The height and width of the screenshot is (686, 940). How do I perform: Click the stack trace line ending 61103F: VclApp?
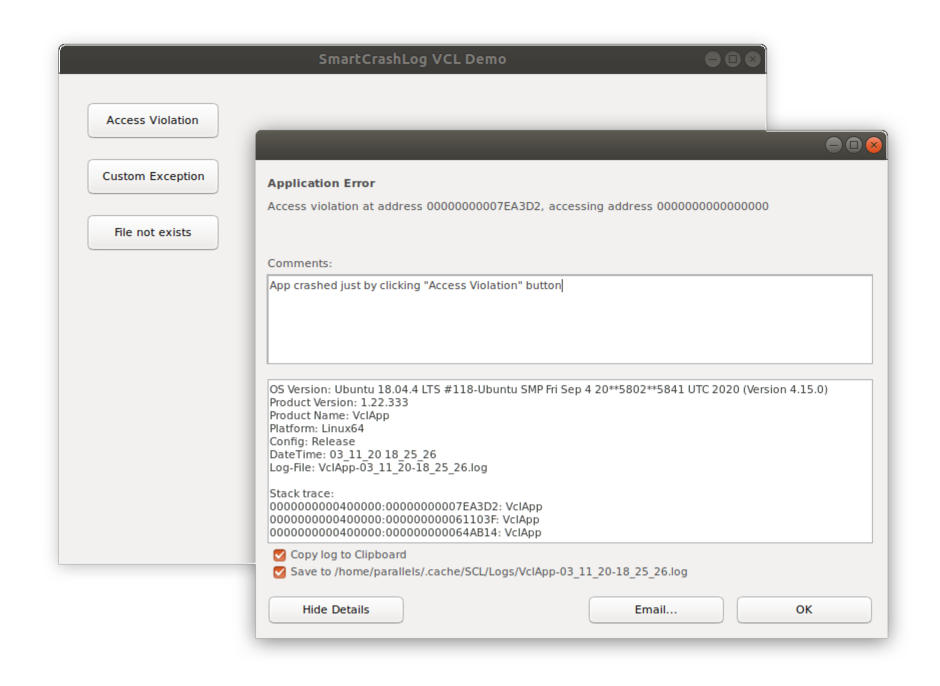(405, 520)
